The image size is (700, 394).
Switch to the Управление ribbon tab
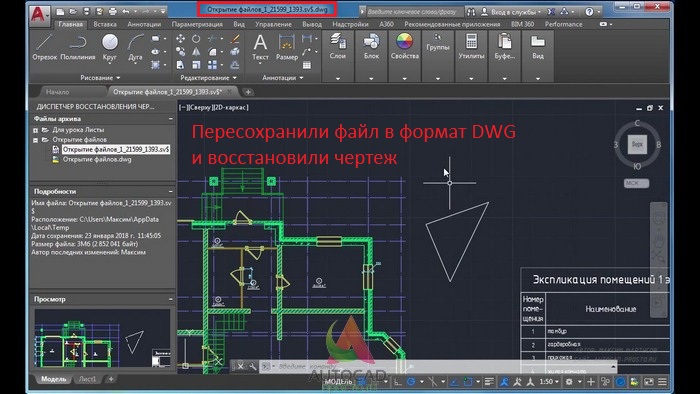274,24
